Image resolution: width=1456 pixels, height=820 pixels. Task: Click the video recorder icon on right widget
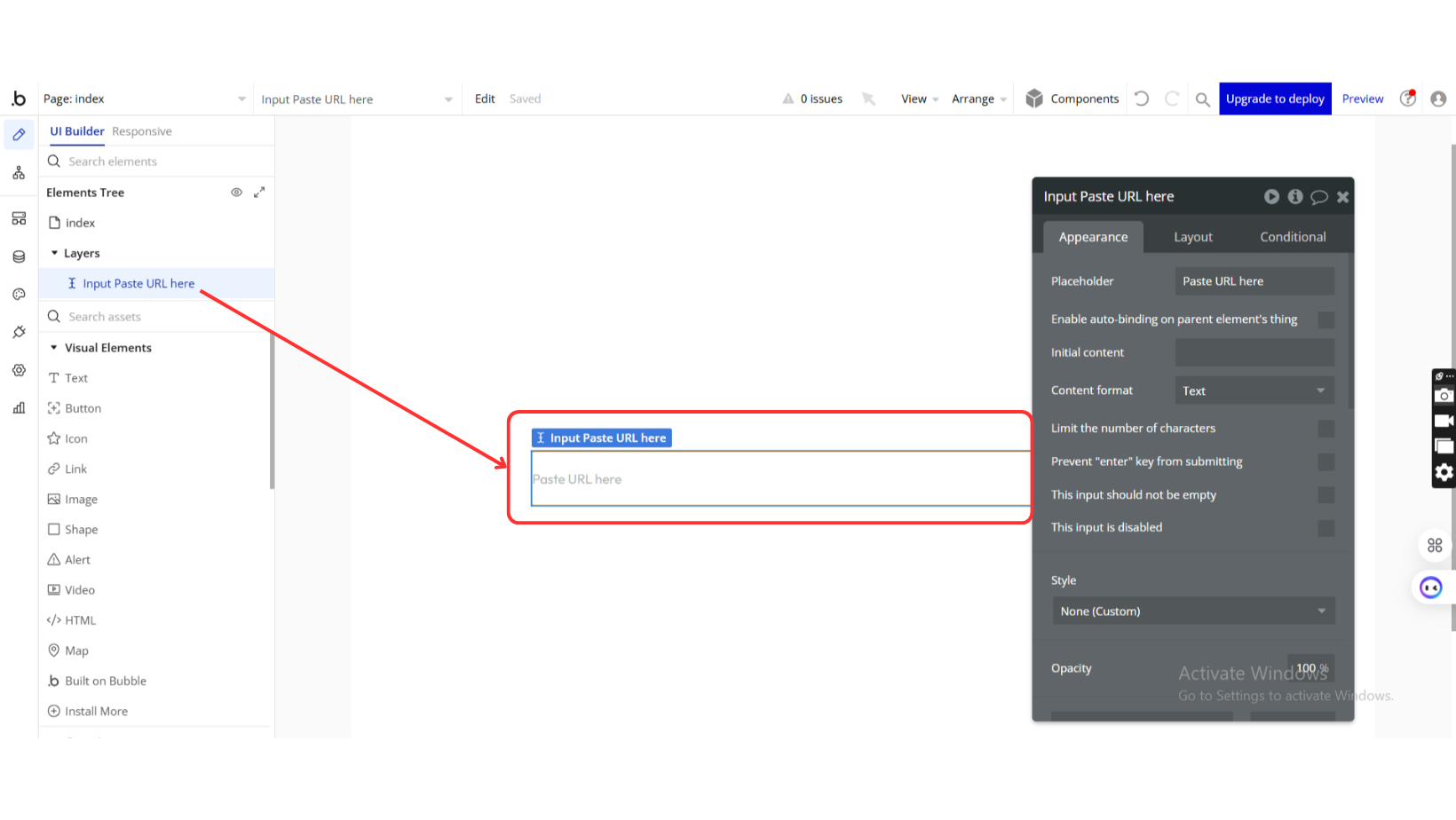(1444, 421)
